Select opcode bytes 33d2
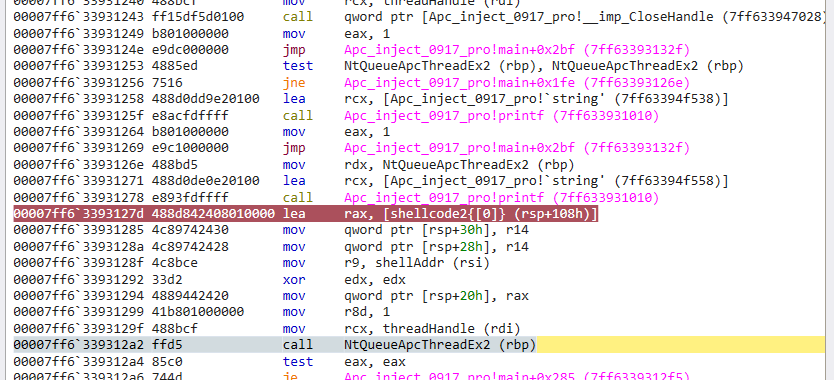This screenshot has width=834, height=380. (167, 280)
